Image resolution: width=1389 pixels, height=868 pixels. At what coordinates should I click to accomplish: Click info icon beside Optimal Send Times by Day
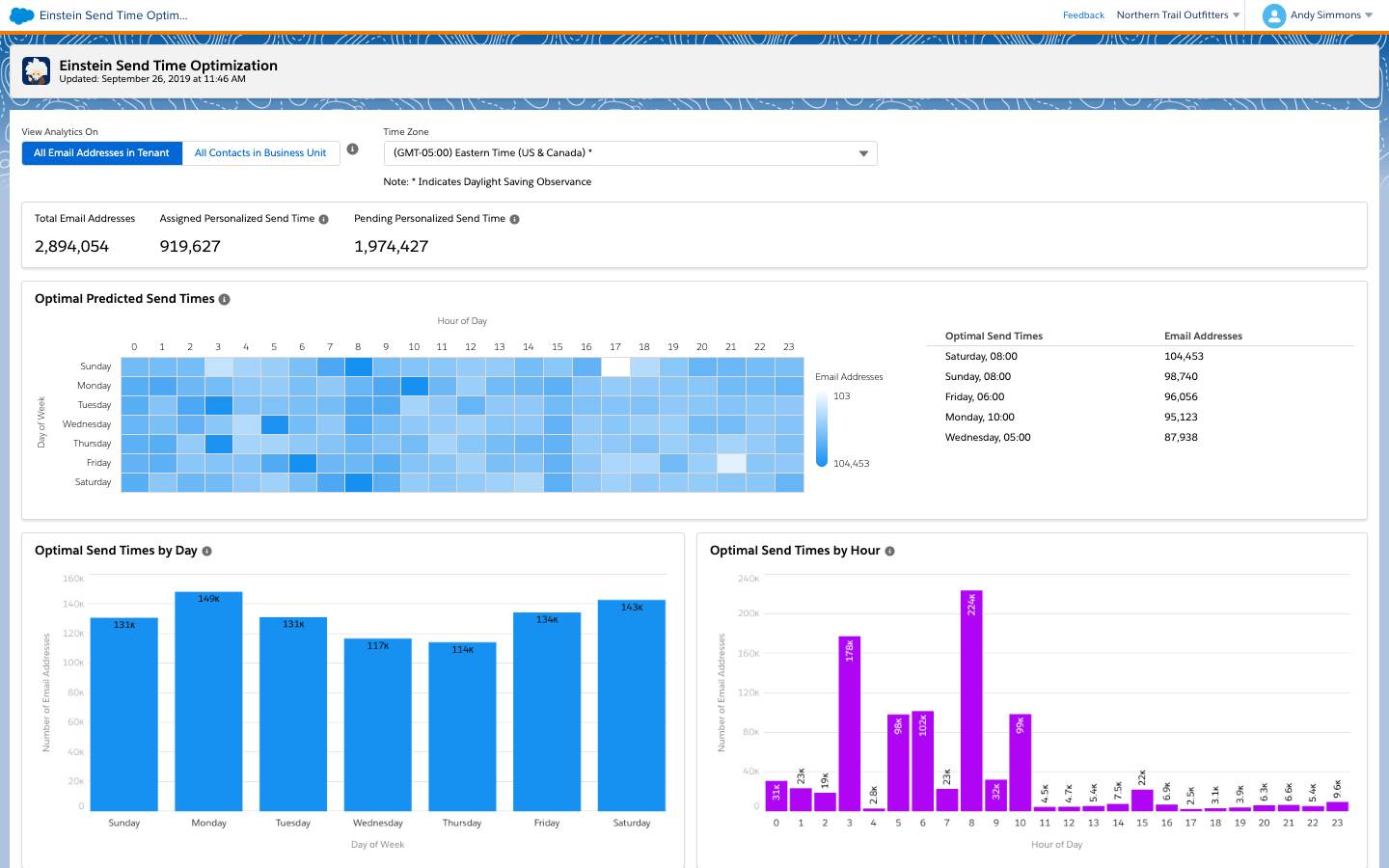pos(206,552)
